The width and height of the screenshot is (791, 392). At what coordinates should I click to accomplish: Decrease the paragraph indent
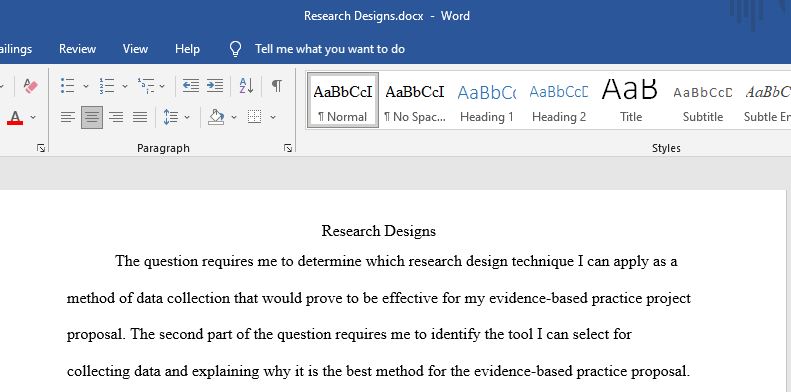[x=191, y=86]
